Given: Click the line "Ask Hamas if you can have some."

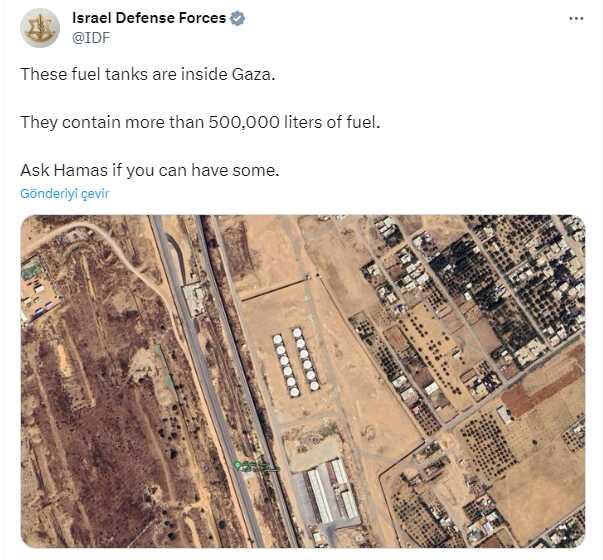Looking at the screenshot, I should tap(149, 169).
